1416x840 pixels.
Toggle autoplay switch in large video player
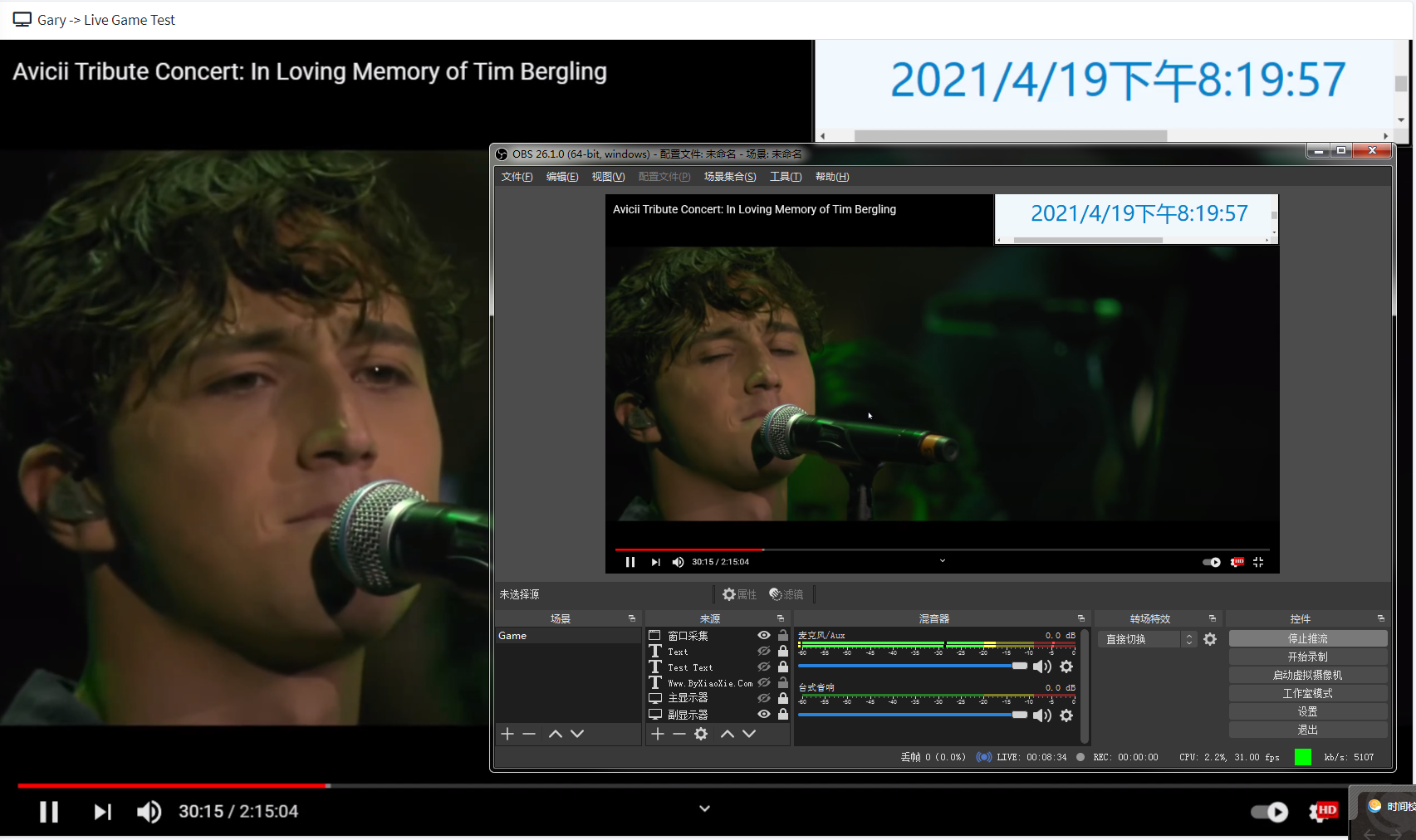click(1270, 812)
